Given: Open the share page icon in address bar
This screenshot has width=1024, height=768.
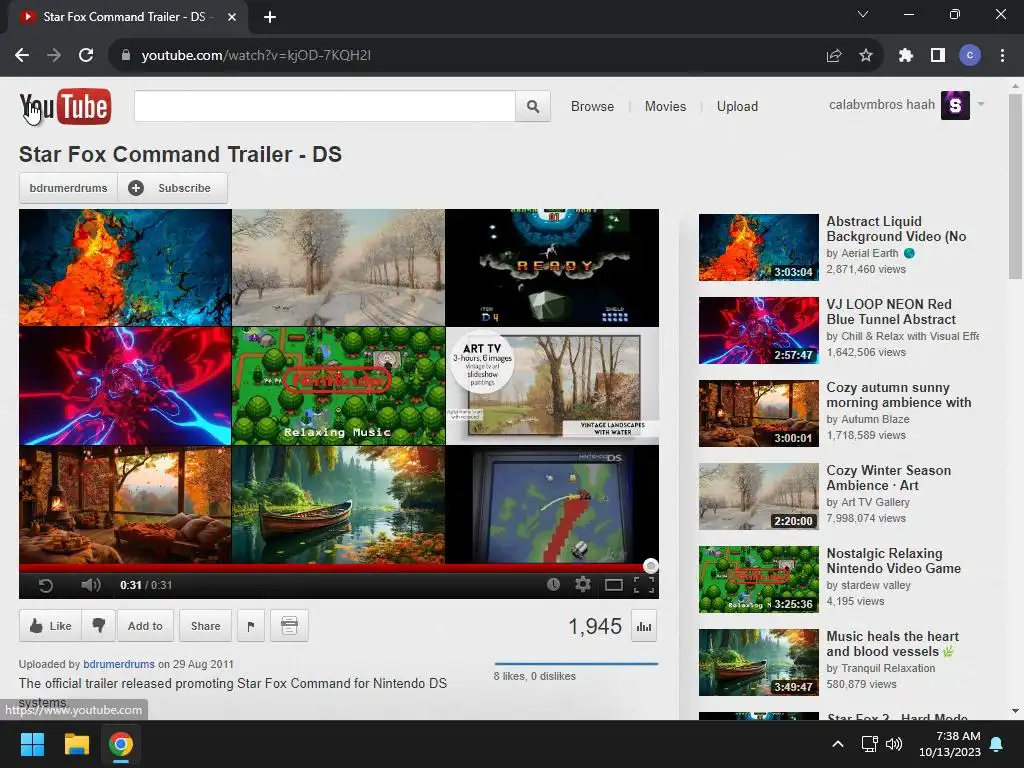Looking at the screenshot, I should [x=834, y=56].
